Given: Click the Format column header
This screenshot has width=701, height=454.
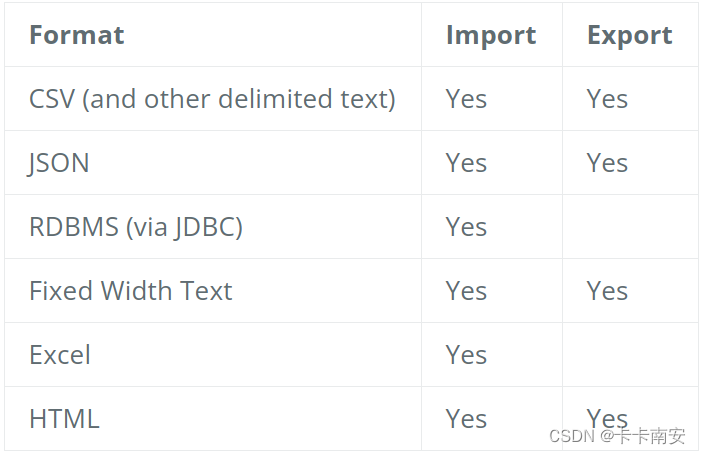Looking at the screenshot, I should click(77, 35).
